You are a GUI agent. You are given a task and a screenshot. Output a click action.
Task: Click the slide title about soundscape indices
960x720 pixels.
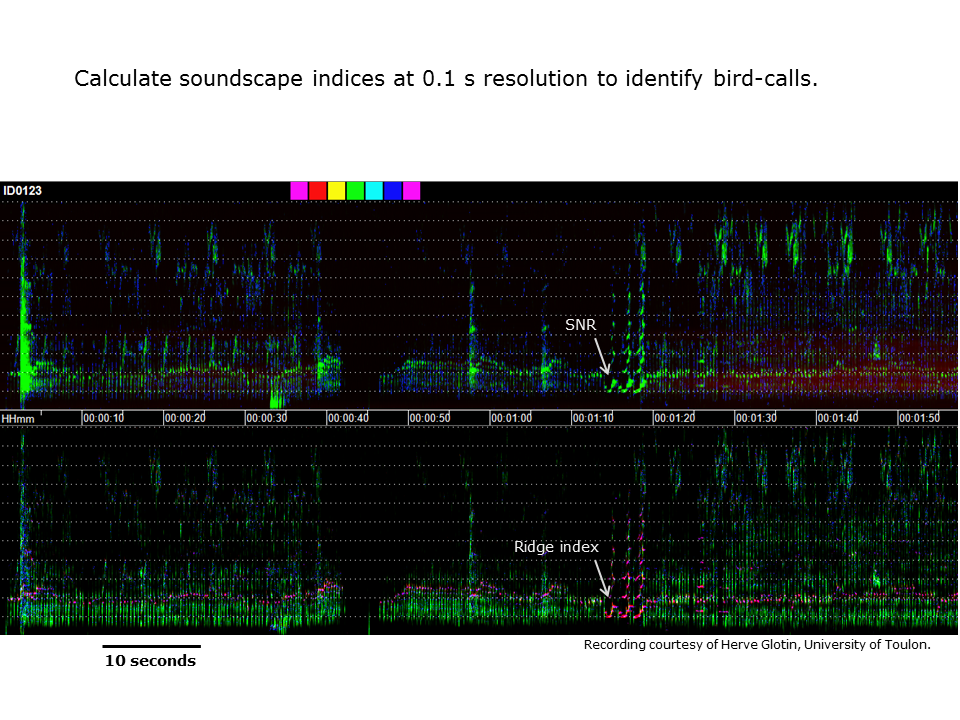[446, 78]
